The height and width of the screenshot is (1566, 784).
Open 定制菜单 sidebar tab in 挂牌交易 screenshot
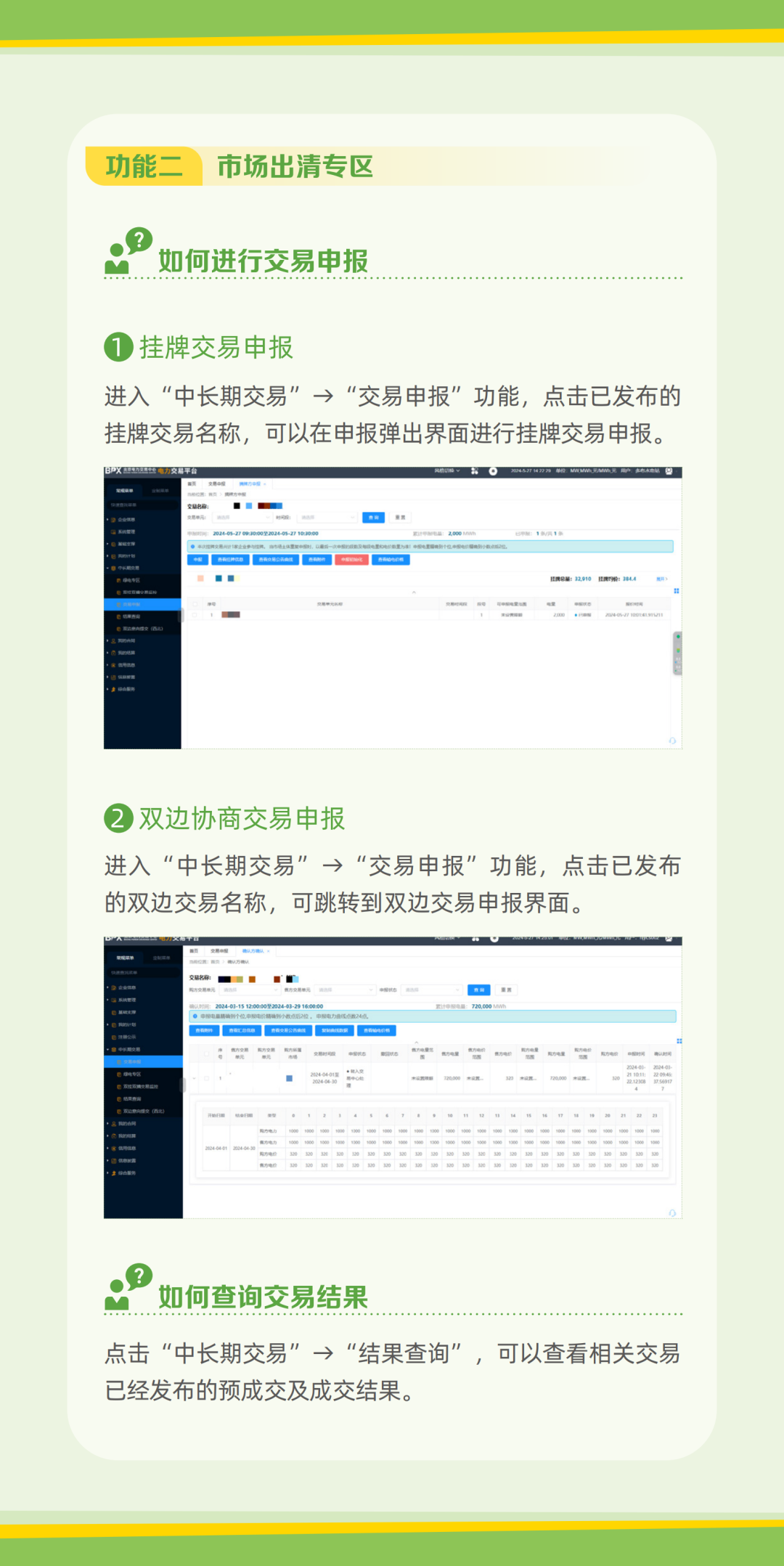pos(160,491)
